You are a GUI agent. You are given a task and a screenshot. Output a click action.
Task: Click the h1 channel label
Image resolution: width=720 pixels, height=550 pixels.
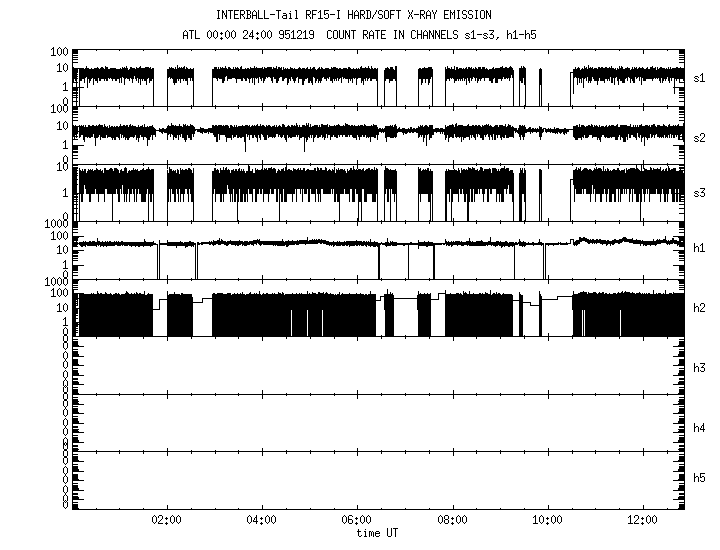pyautogui.click(x=700, y=248)
